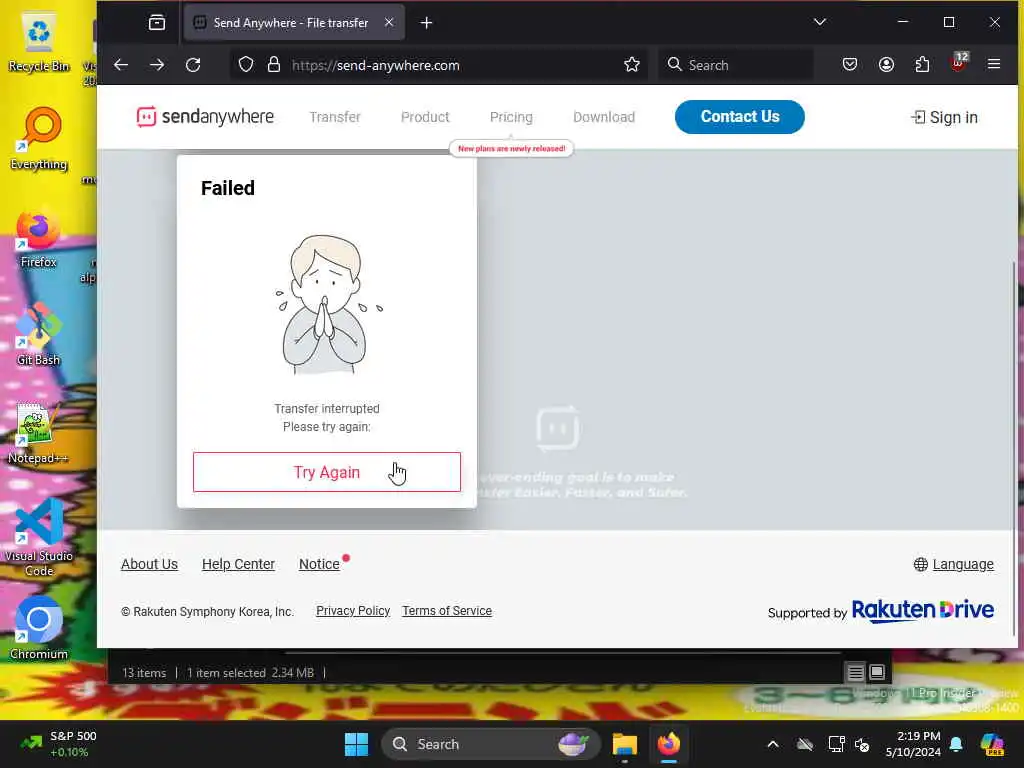The width and height of the screenshot is (1024, 768).
Task: Open Firefox View icon in tab bar
Action: pos(157,23)
